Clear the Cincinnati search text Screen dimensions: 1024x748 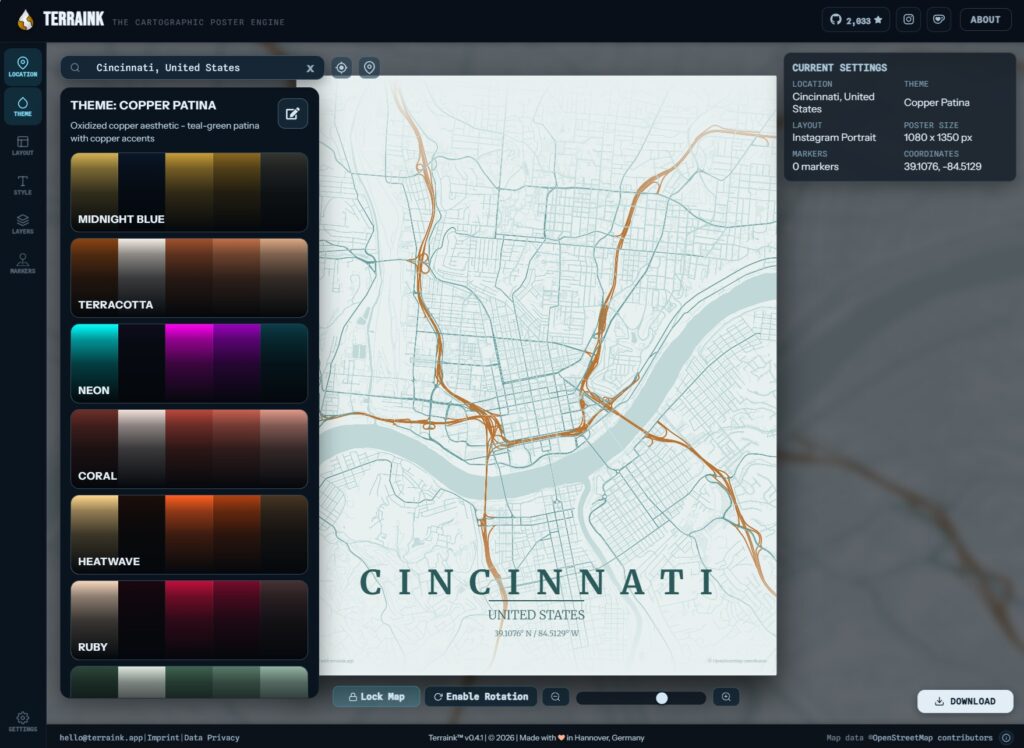(x=310, y=68)
